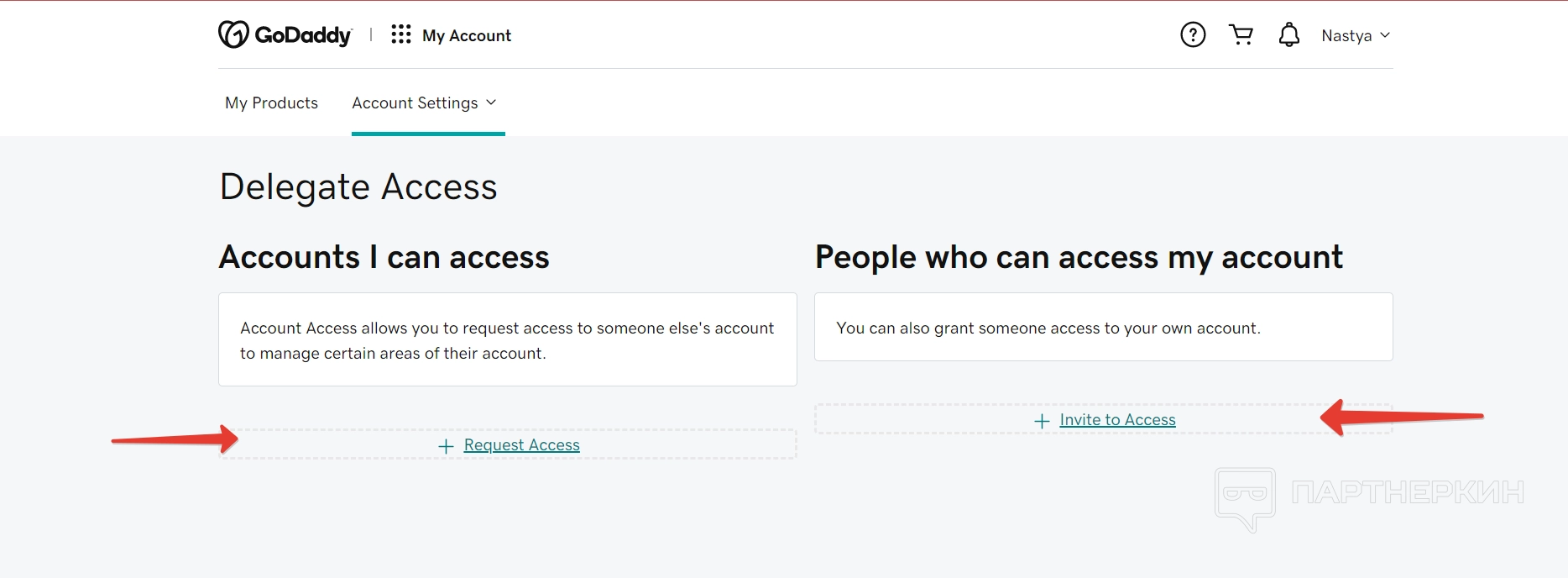Click the GoDaddy wordmark text
The height and width of the screenshot is (578, 1568).
(x=303, y=35)
